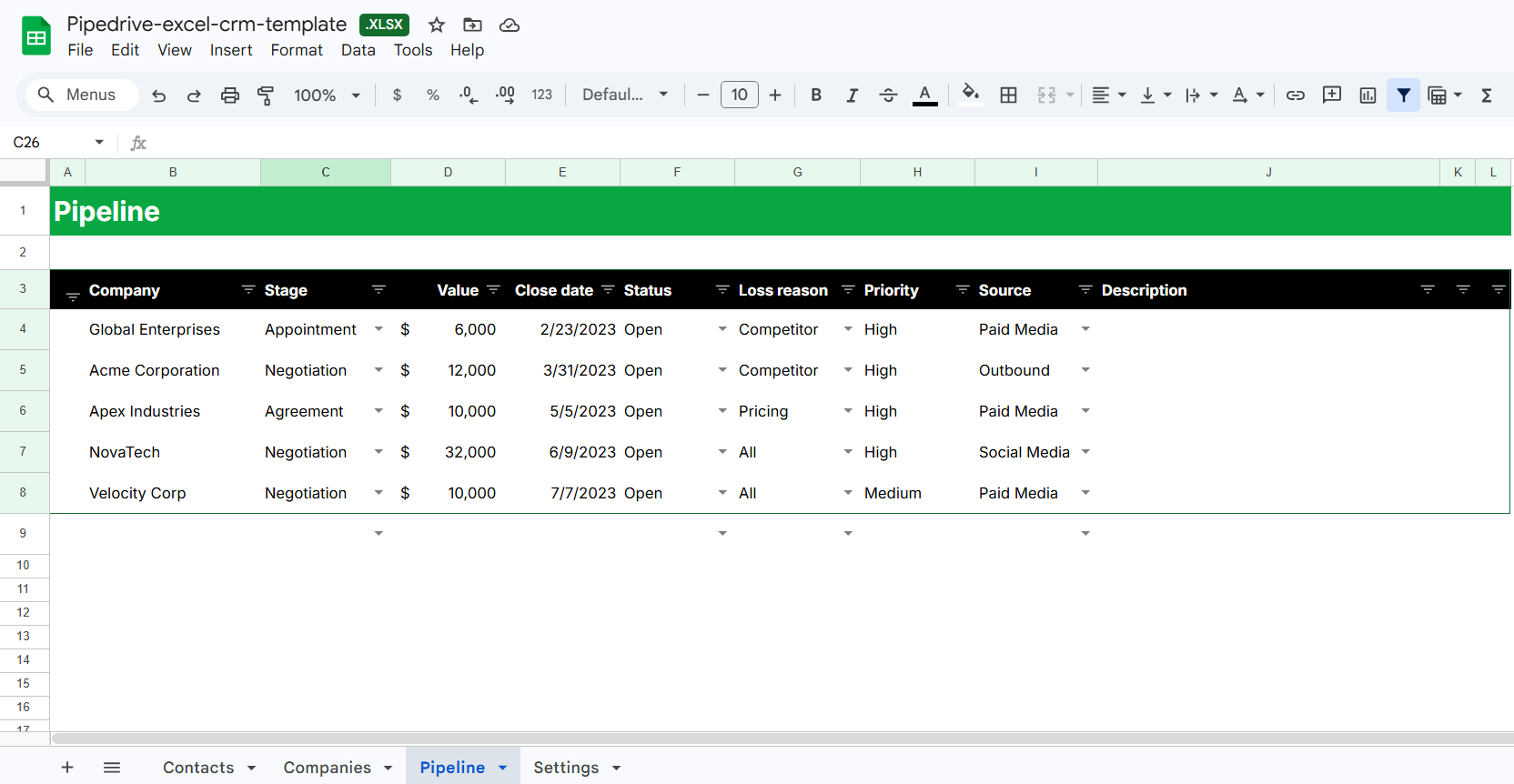Viewport: 1514px width, 784px height.
Task: Open Close date column filter
Action: tap(608, 289)
